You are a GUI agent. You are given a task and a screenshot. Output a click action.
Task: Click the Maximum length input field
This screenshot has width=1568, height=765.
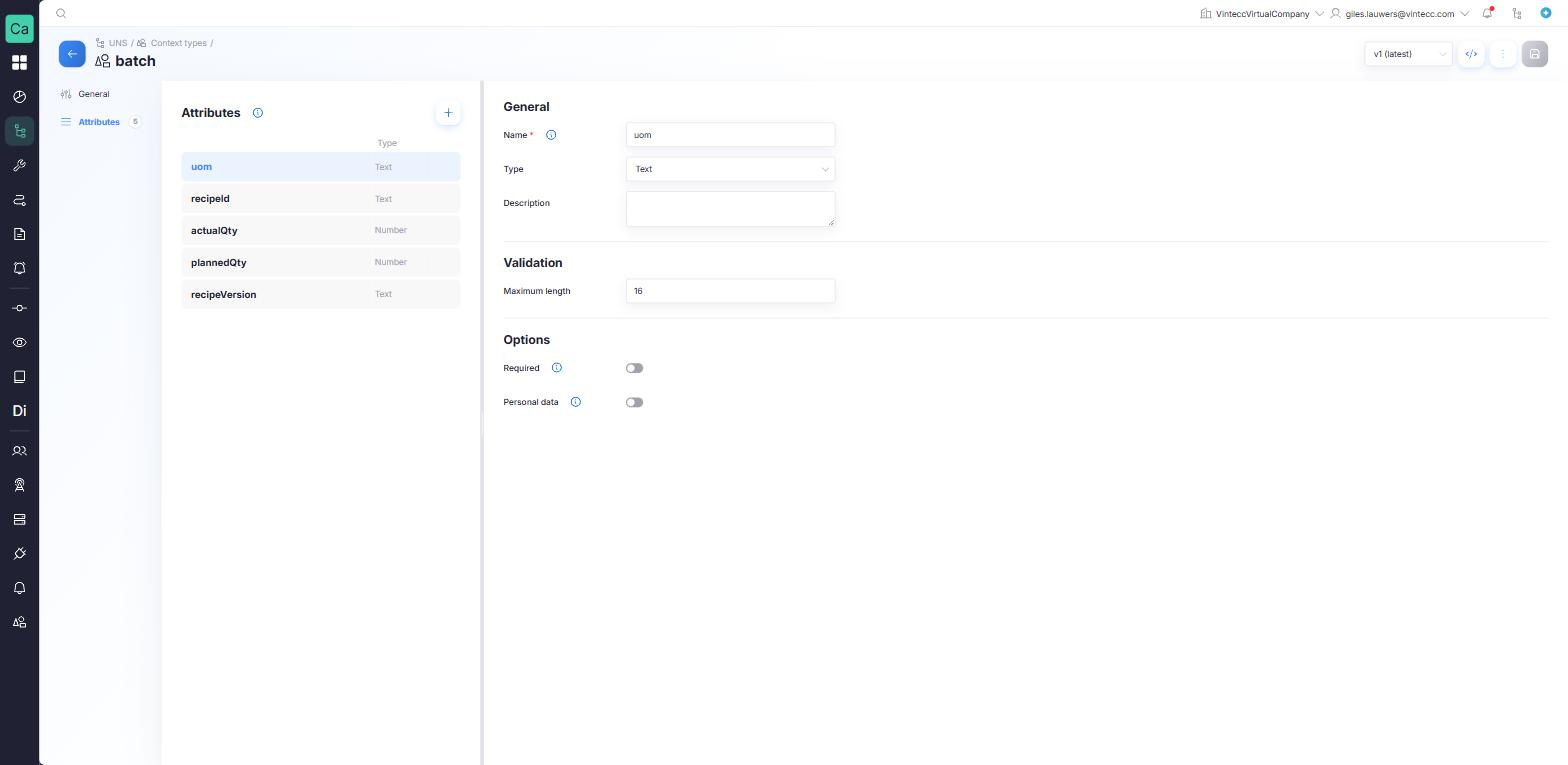pyautogui.click(x=730, y=291)
